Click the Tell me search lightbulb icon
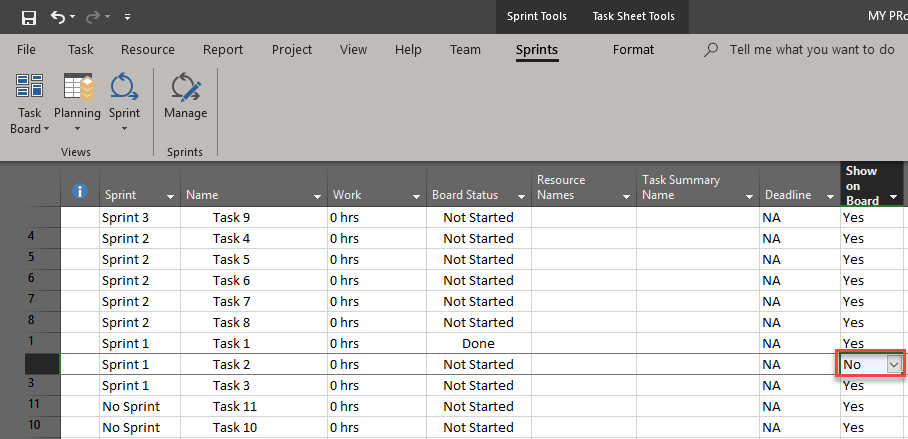The height and width of the screenshot is (439, 908). pyautogui.click(x=711, y=49)
